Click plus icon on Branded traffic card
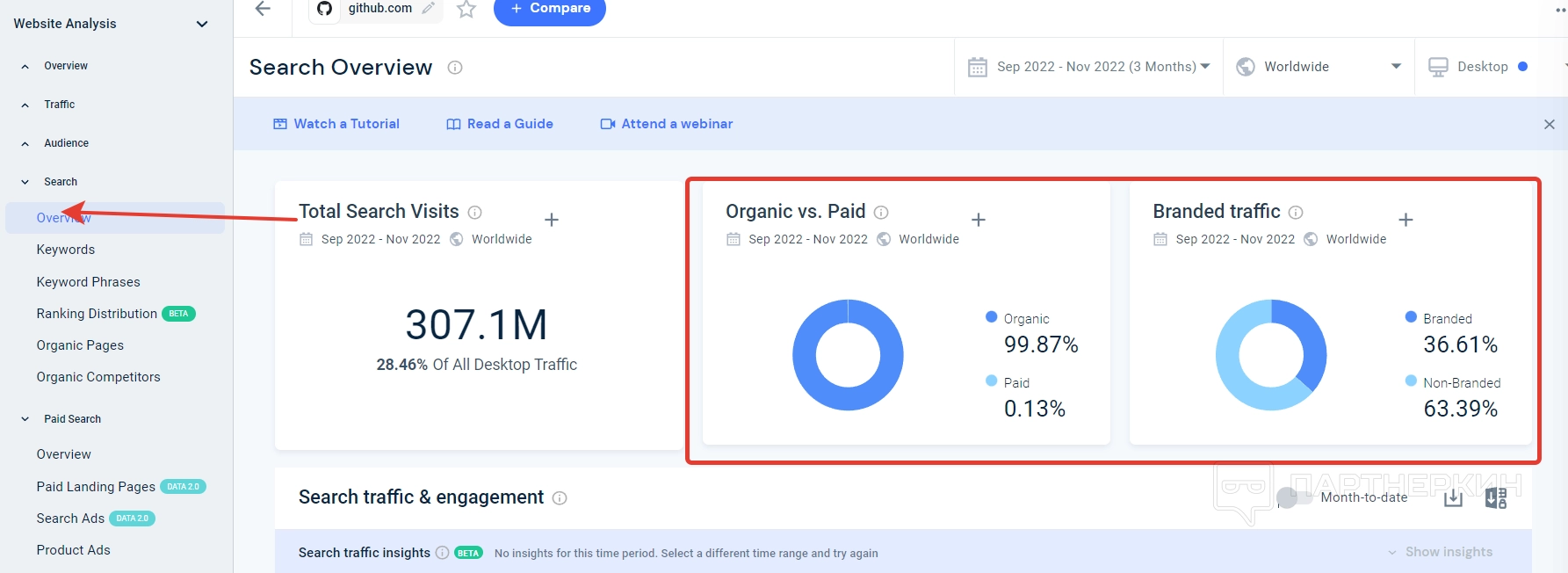 (x=1405, y=220)
